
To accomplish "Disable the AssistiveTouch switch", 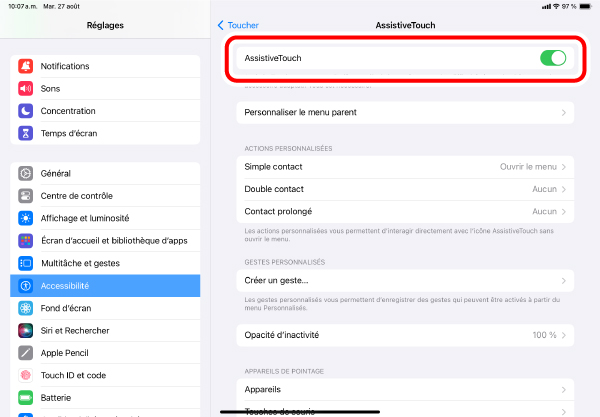I will [x=553, y=58].
